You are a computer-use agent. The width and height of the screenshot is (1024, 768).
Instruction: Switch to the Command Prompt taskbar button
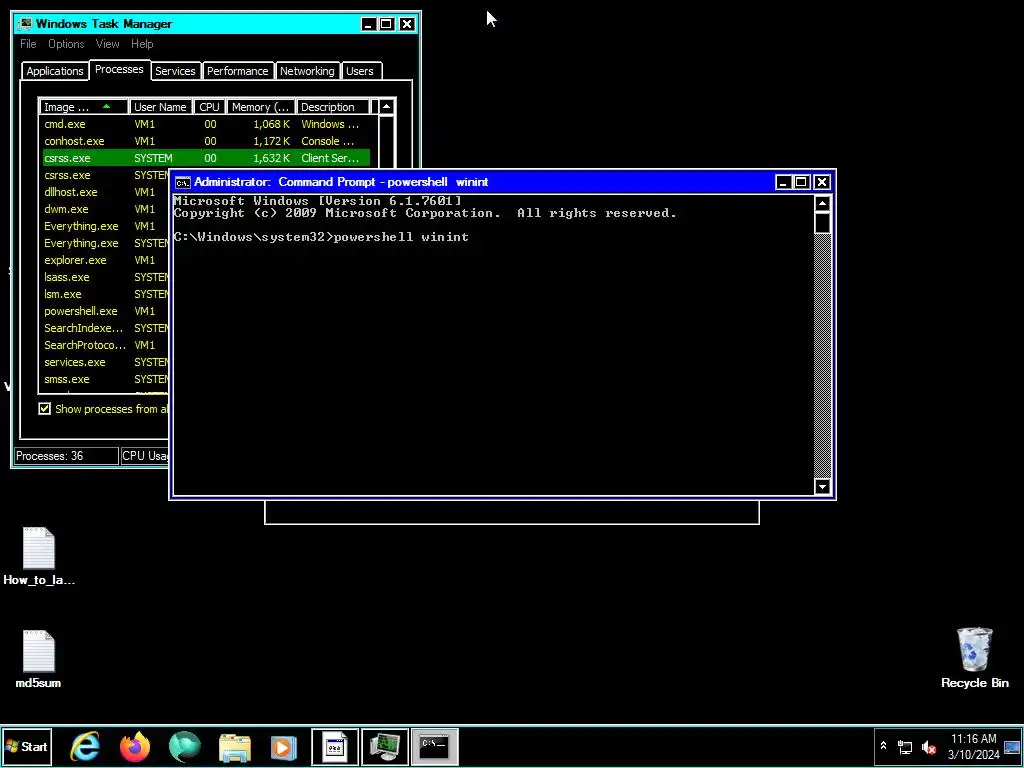434,746
